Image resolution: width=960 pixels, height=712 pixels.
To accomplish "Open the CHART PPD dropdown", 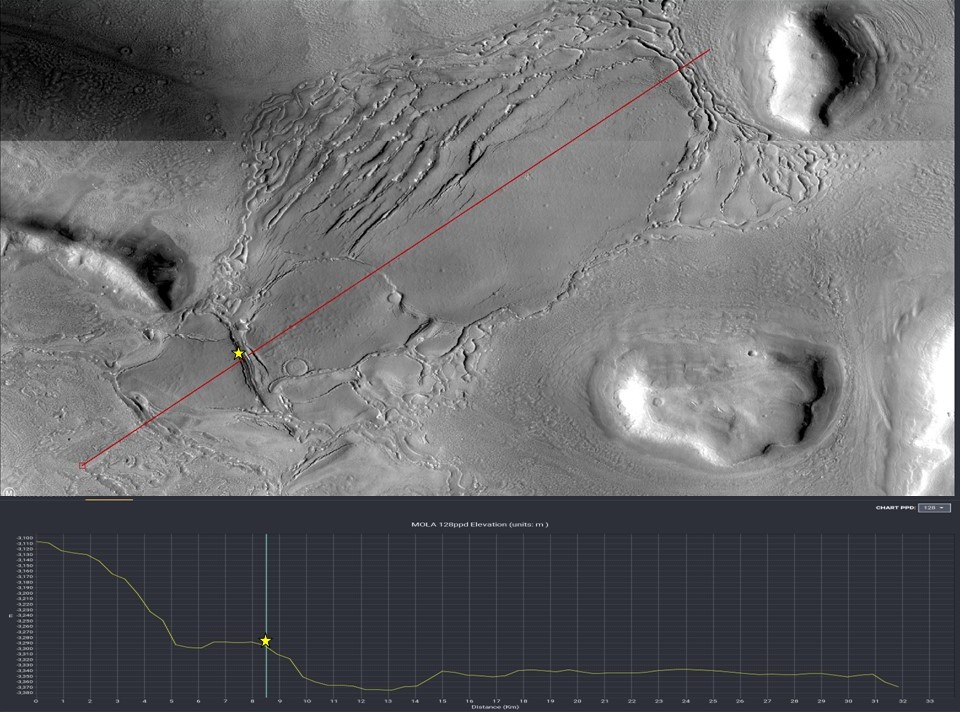I will 934,508.
